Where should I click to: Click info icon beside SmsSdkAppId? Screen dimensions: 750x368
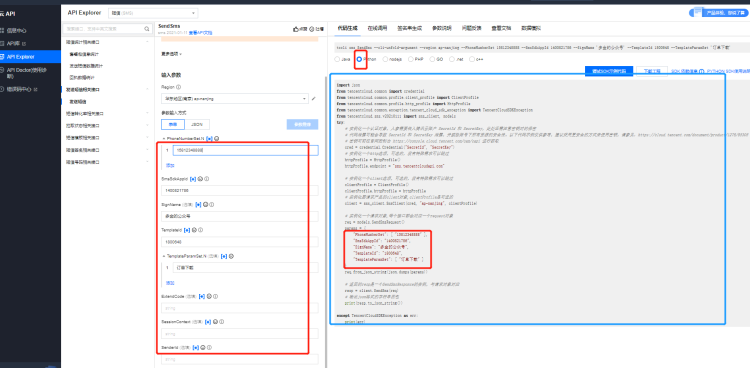click(x=207, y=179)
